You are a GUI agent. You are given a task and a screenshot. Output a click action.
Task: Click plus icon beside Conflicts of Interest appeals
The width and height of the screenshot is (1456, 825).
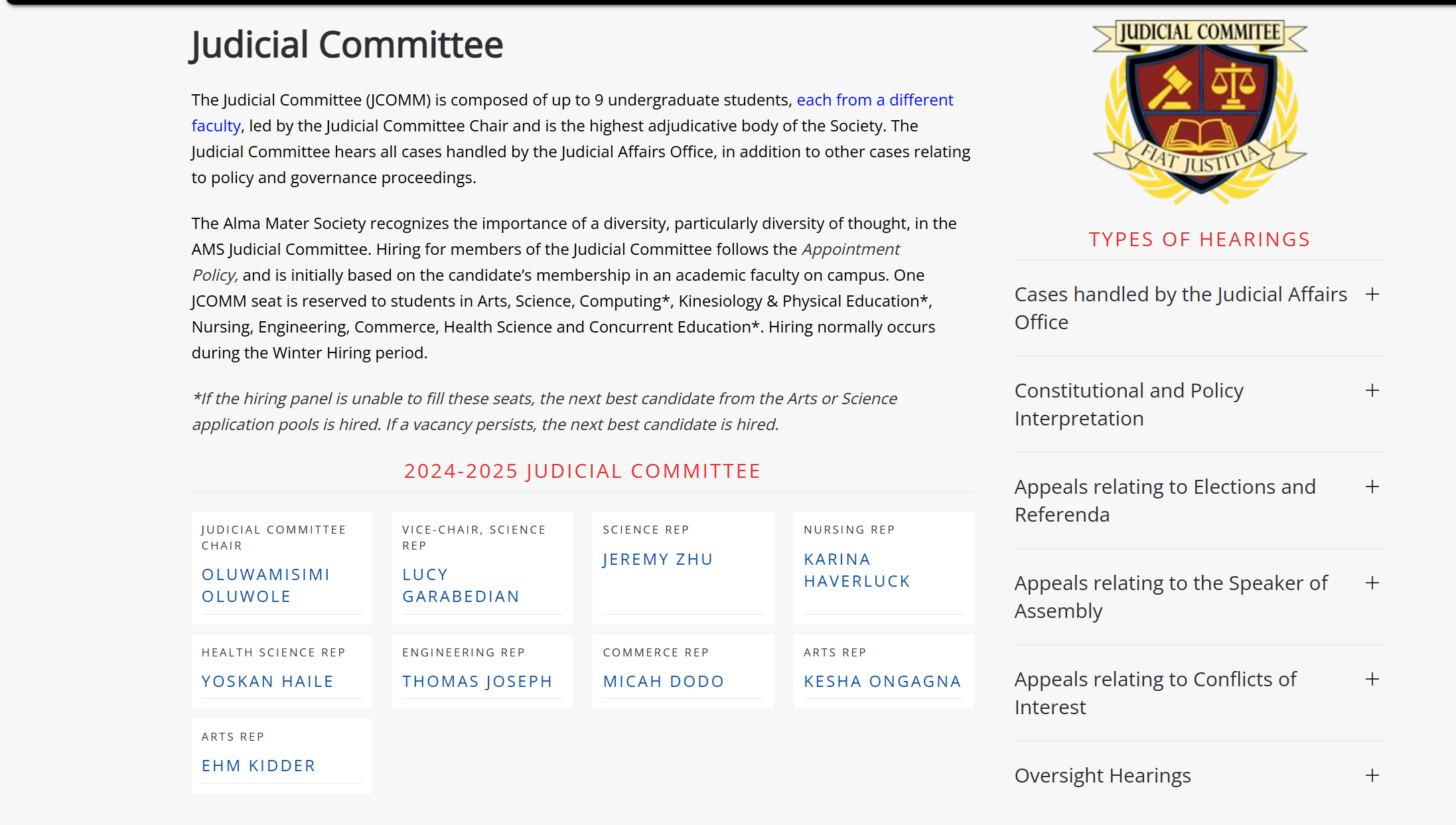pos(1372,680)
